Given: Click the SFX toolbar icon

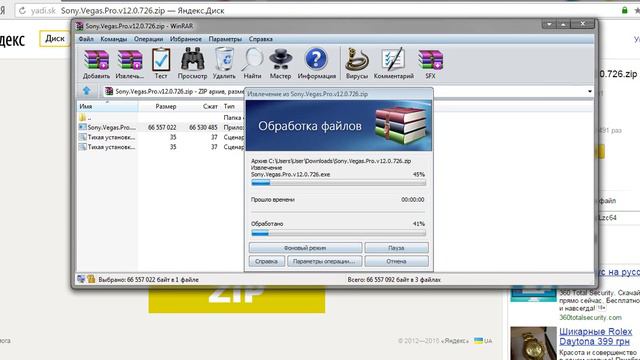Looking at the screenshot, I should [430, 64].
